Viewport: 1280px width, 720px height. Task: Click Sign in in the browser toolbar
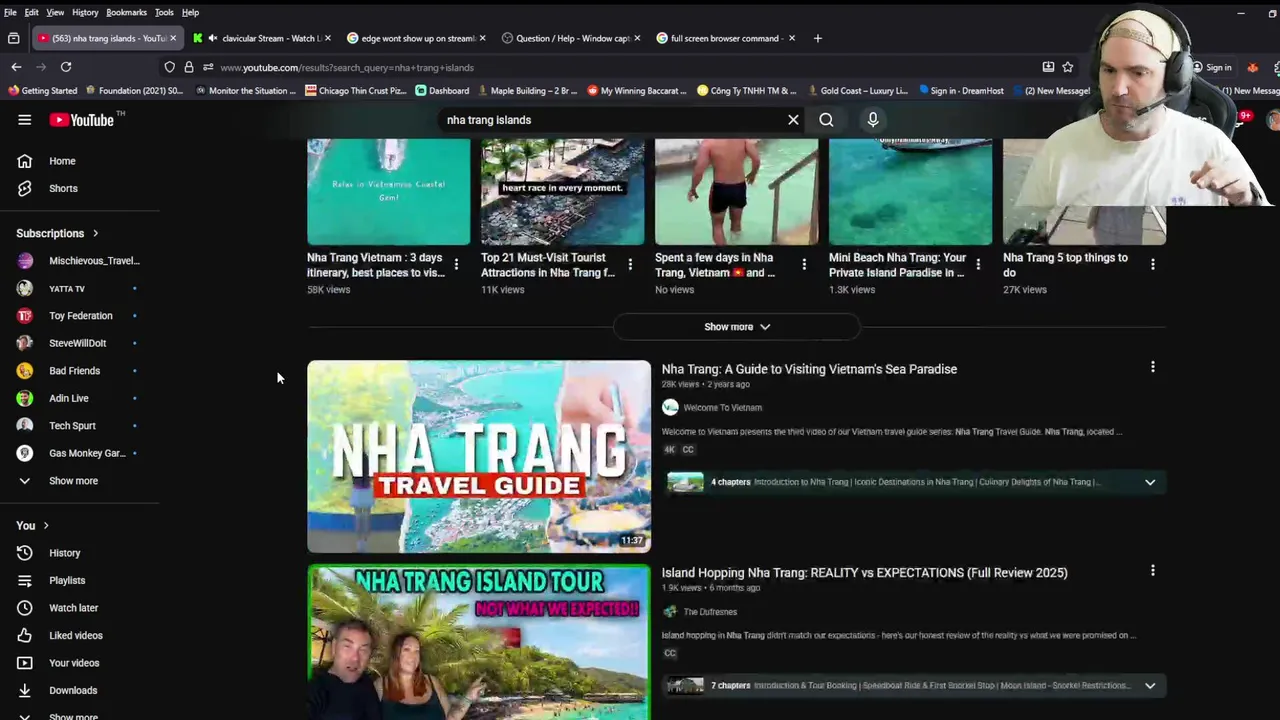click(x=1211, y=67)
